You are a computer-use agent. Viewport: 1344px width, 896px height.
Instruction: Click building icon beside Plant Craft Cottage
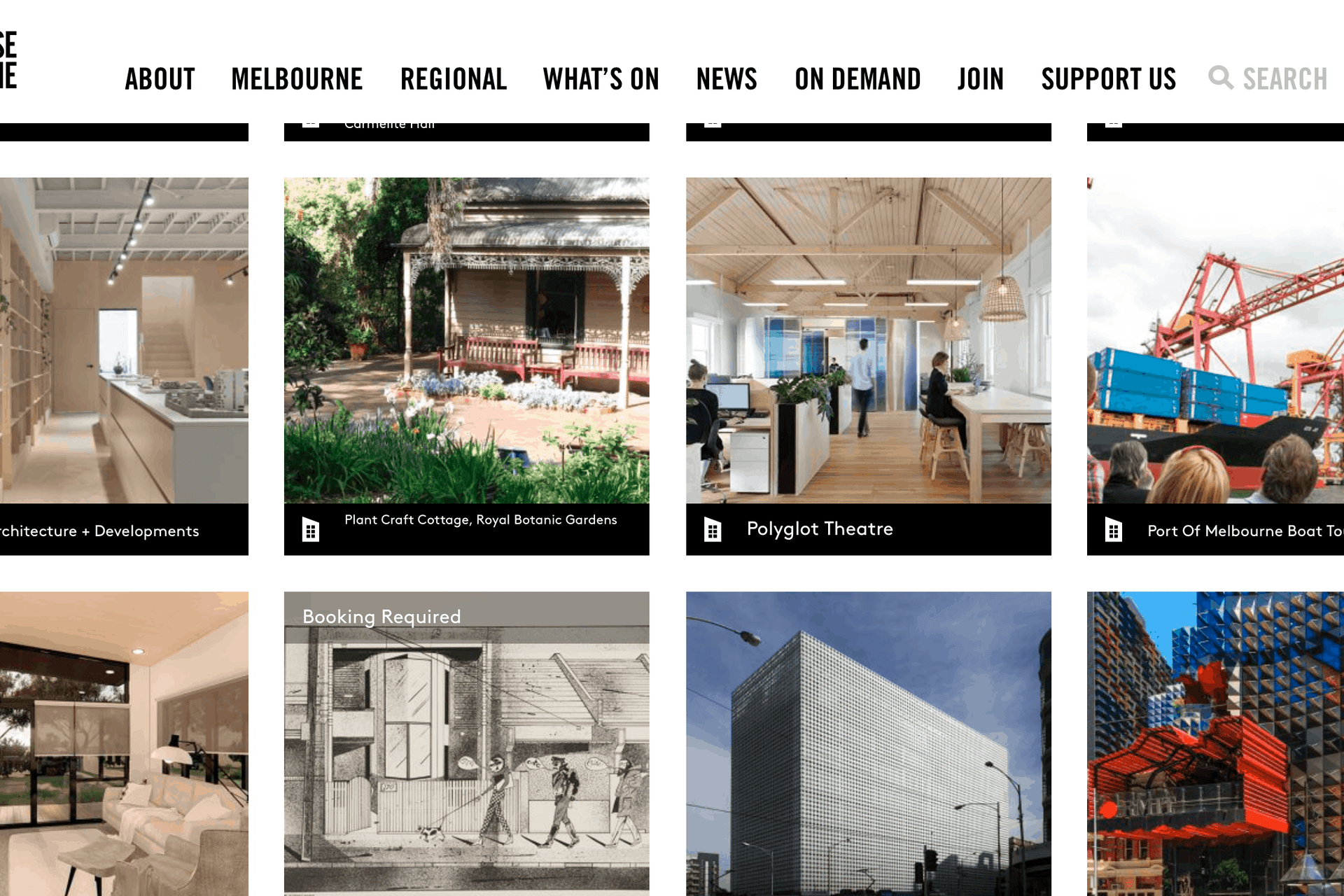[311, 529]
